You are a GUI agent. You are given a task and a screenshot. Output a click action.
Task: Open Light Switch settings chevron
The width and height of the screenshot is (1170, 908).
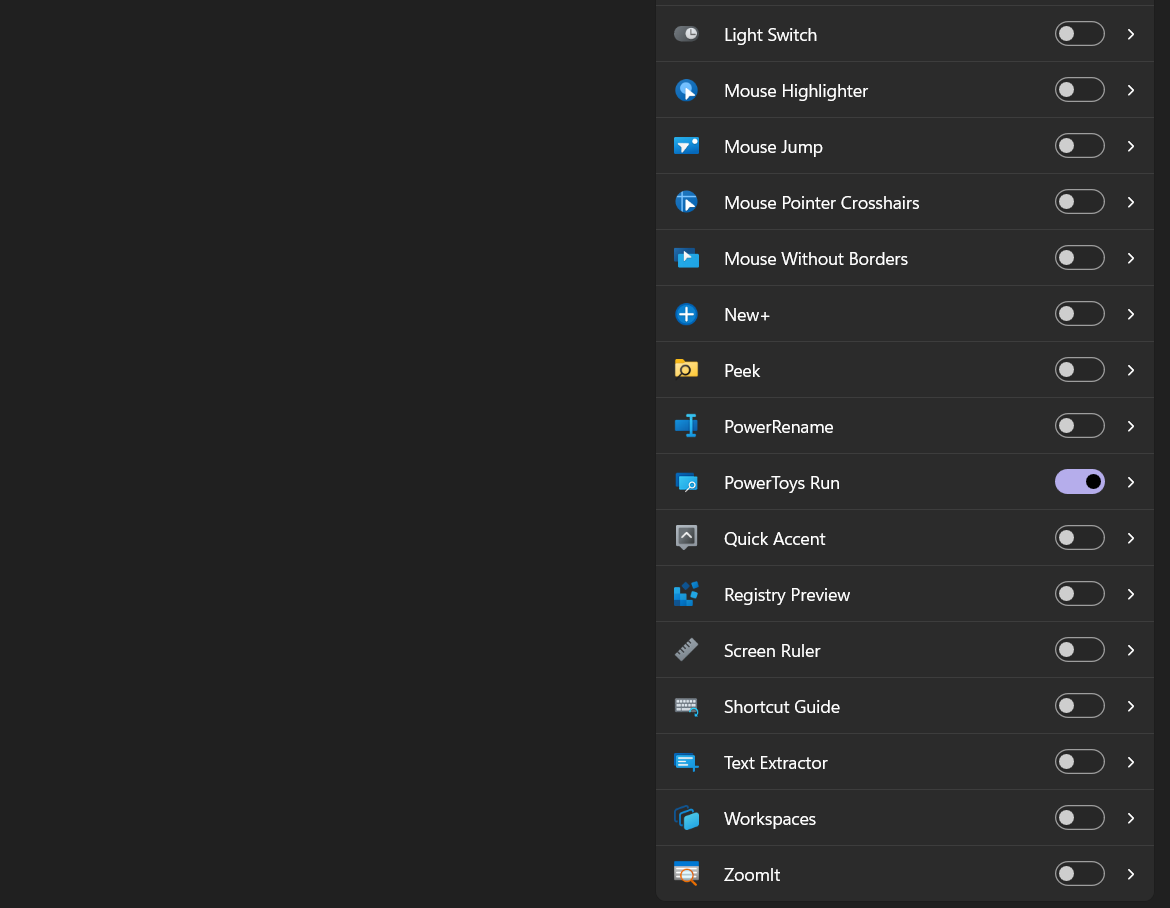tap(1130, 34)
